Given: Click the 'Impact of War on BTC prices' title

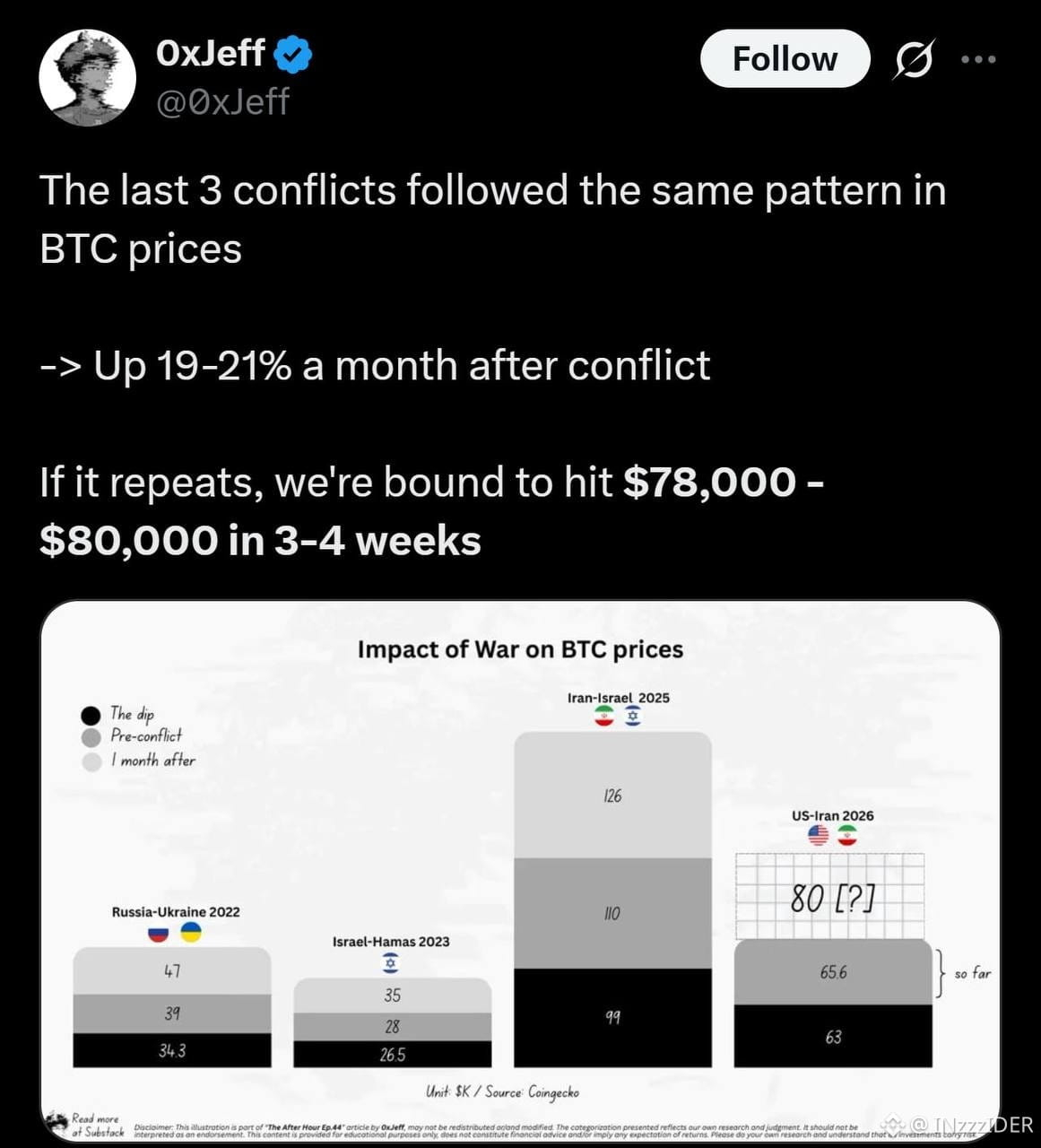Looking at the screenshot, I should [x=520, y=649].
